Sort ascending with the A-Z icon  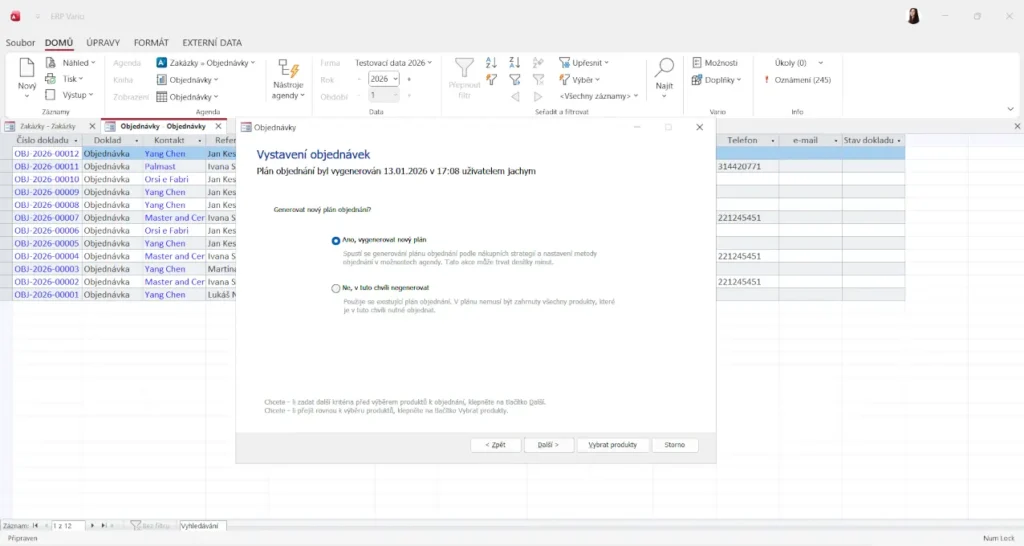pyautogui.click(x=491, y=62)
